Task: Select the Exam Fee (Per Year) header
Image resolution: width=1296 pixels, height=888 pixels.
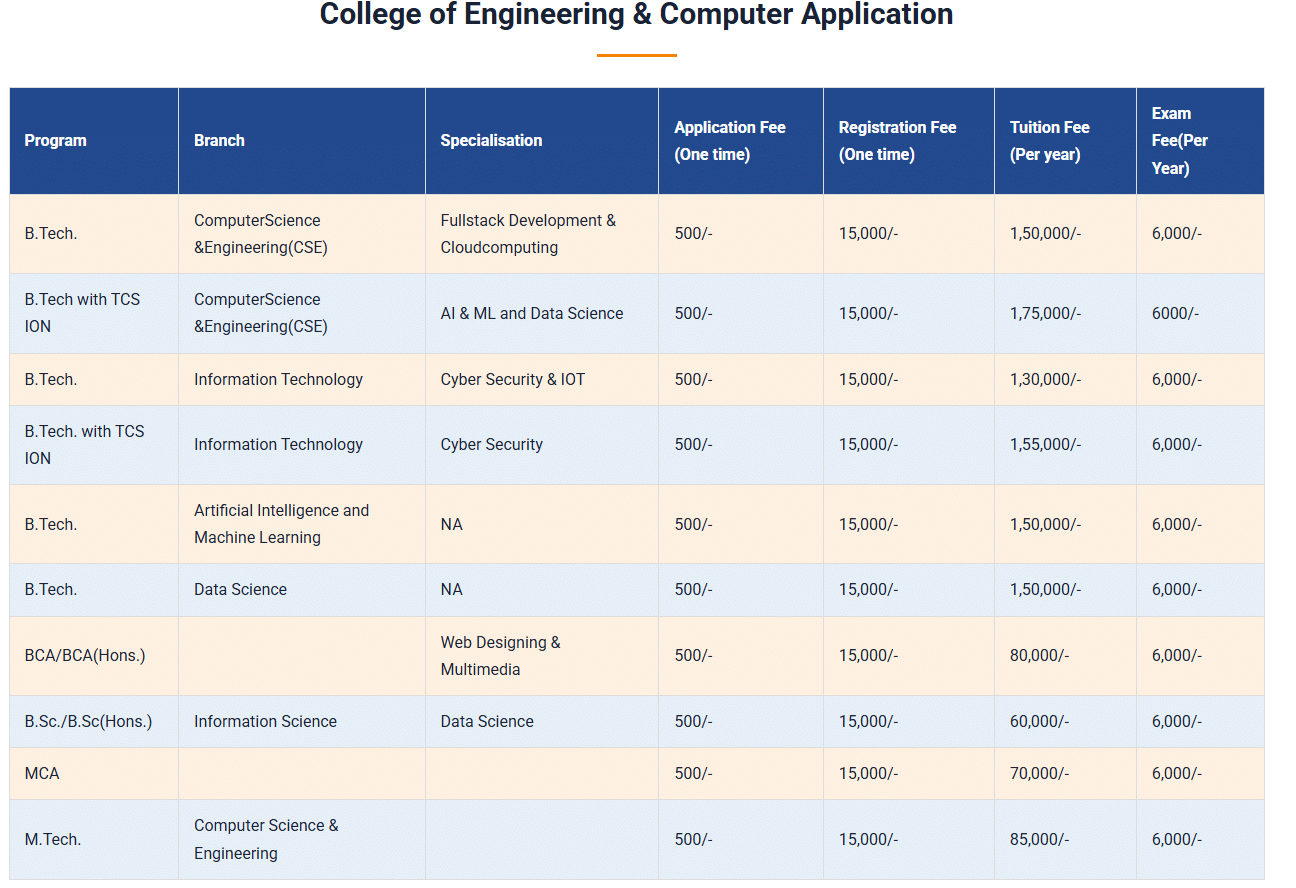Action: click(1179, 141)
